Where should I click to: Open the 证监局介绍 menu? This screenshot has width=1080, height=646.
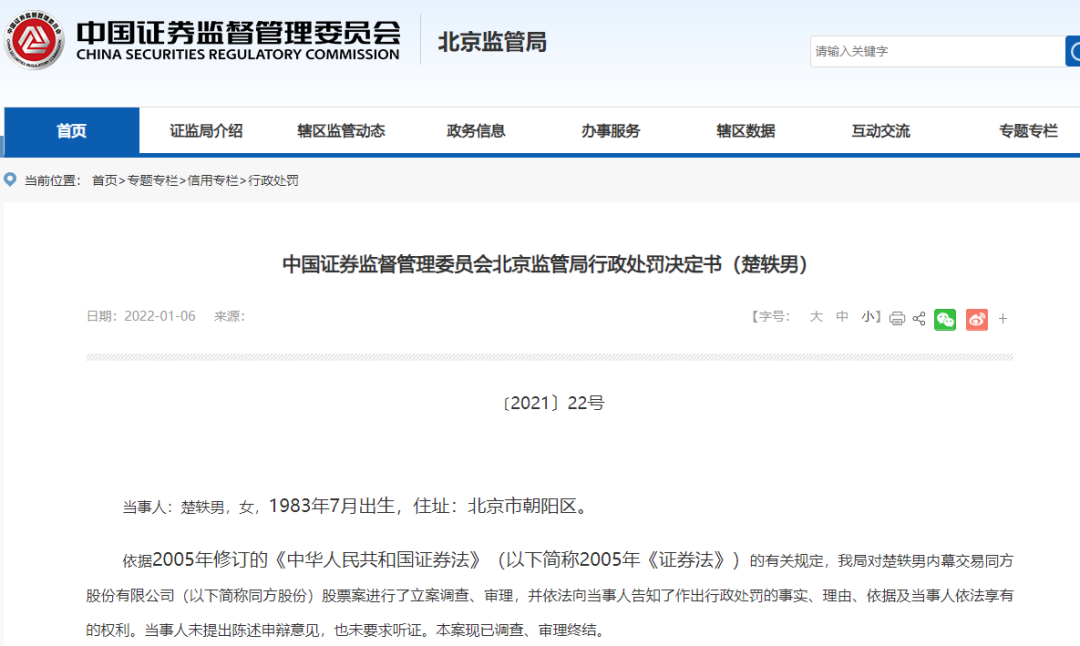click(206, 131)
